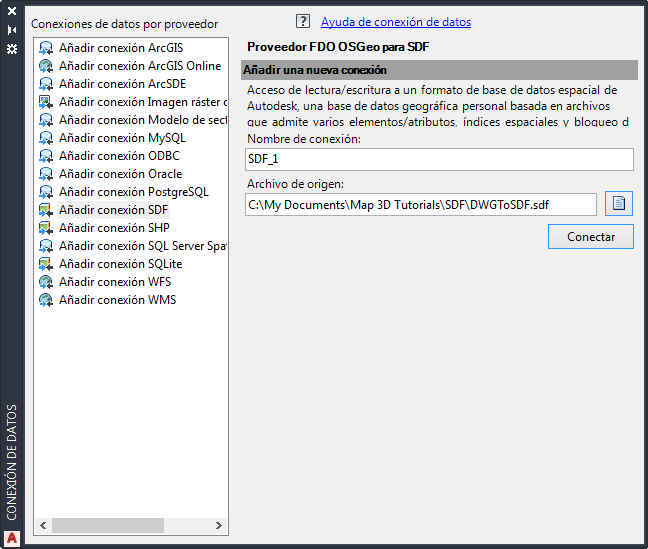This screenshot has width=648, height=549.
Task: Open Ayuda de conexión de datos link
Action: tap(396, 22)
